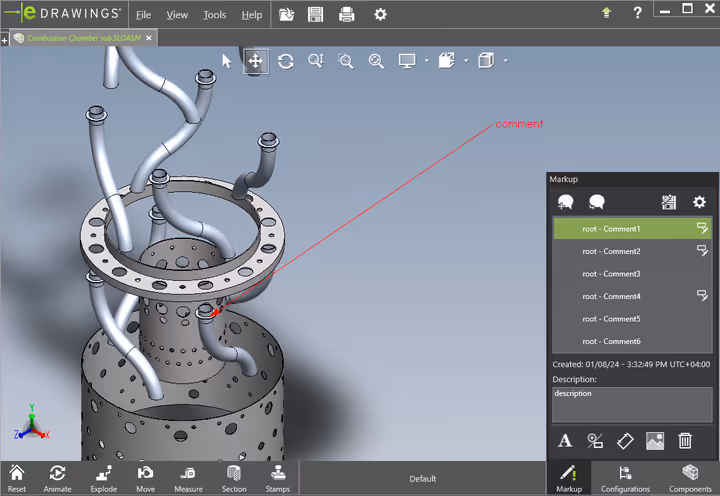Select root - Comment1 in markup list
The height and width of the screenshot is (496, 720).
point(632,229)
